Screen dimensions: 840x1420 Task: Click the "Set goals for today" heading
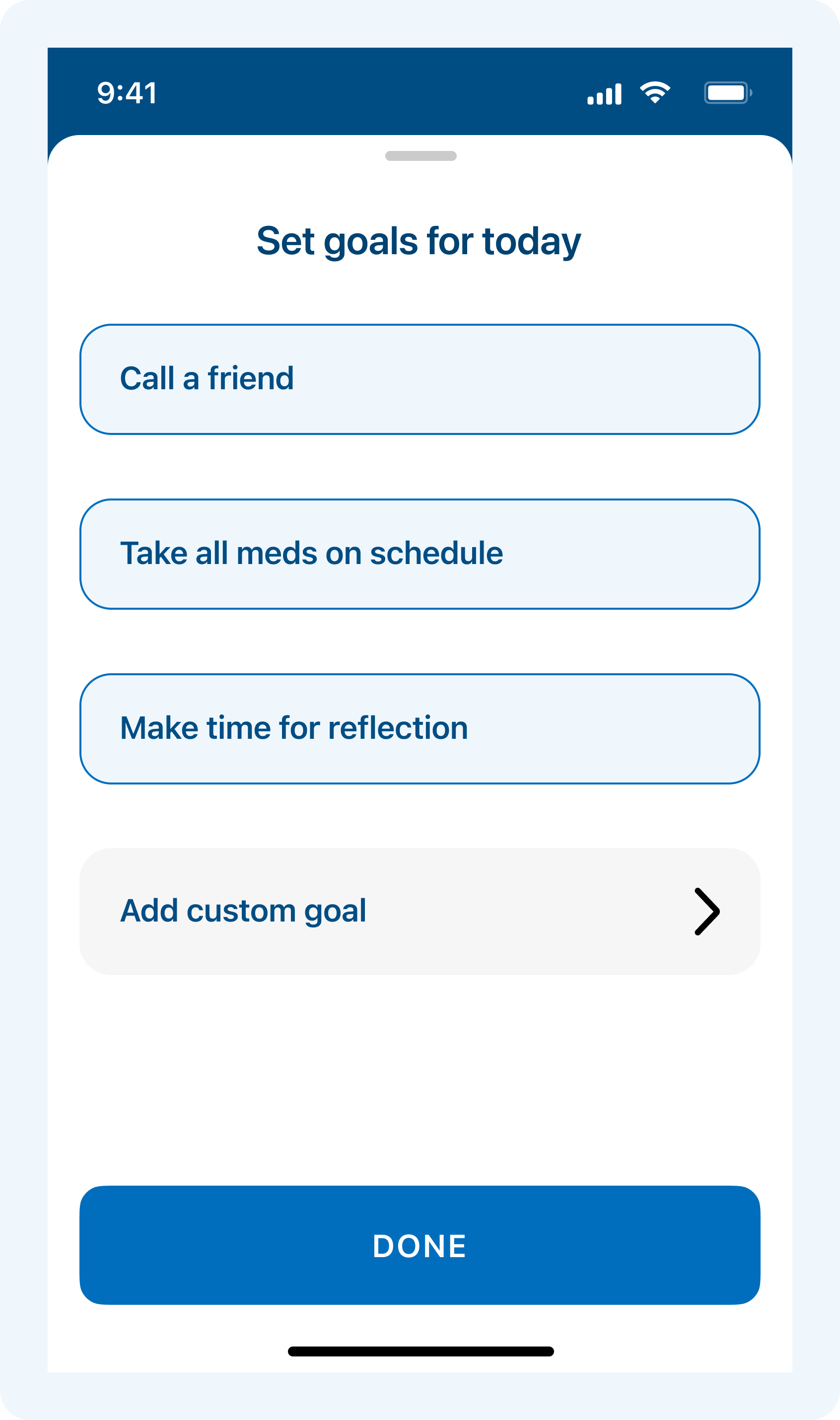coord(419,241)
